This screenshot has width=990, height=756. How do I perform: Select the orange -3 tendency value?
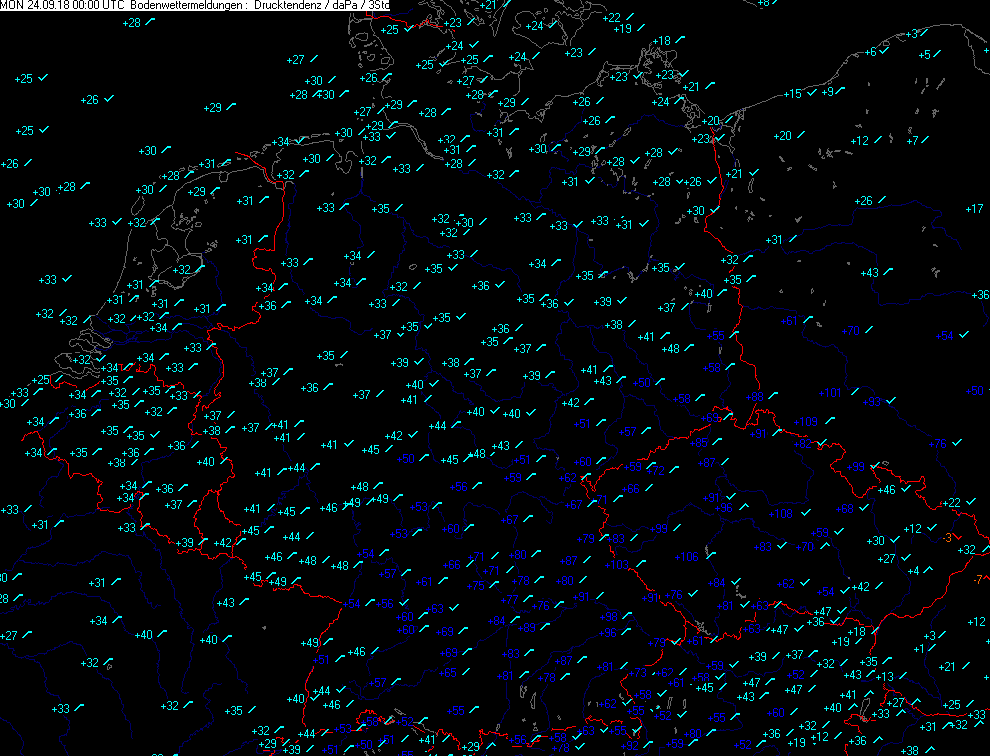[947, 537]
